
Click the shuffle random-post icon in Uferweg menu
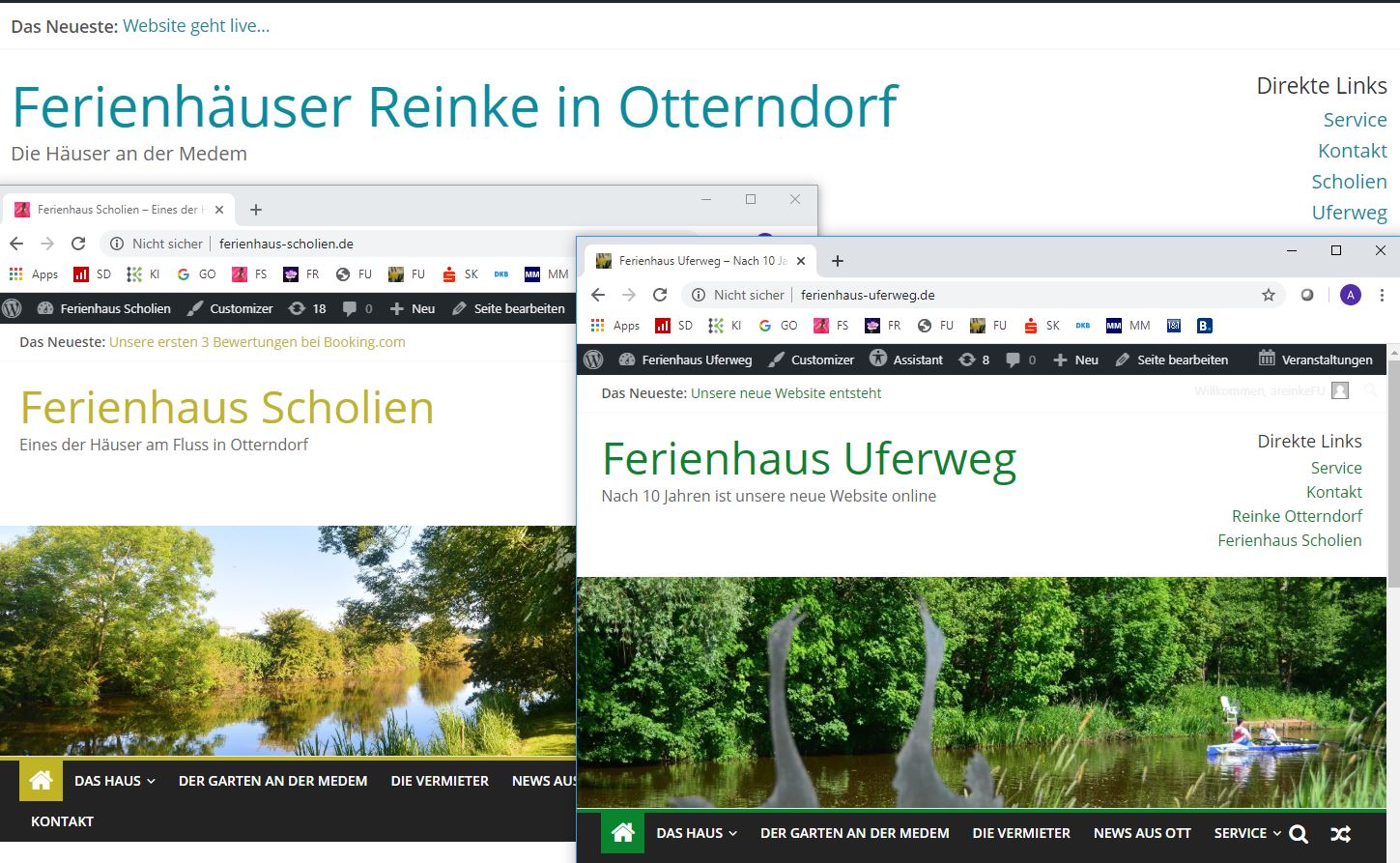click(1340, 834)
